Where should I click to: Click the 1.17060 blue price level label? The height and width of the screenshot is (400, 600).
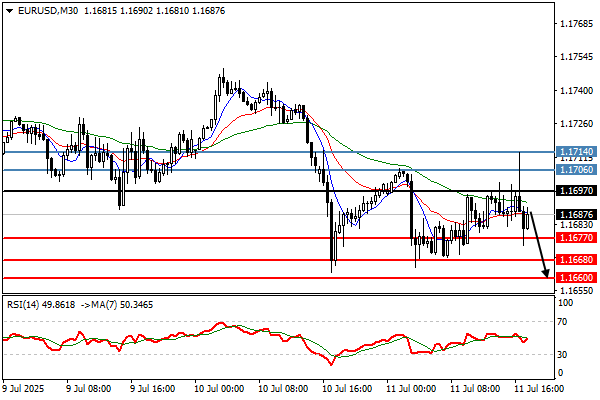click(x=576, y=170)
